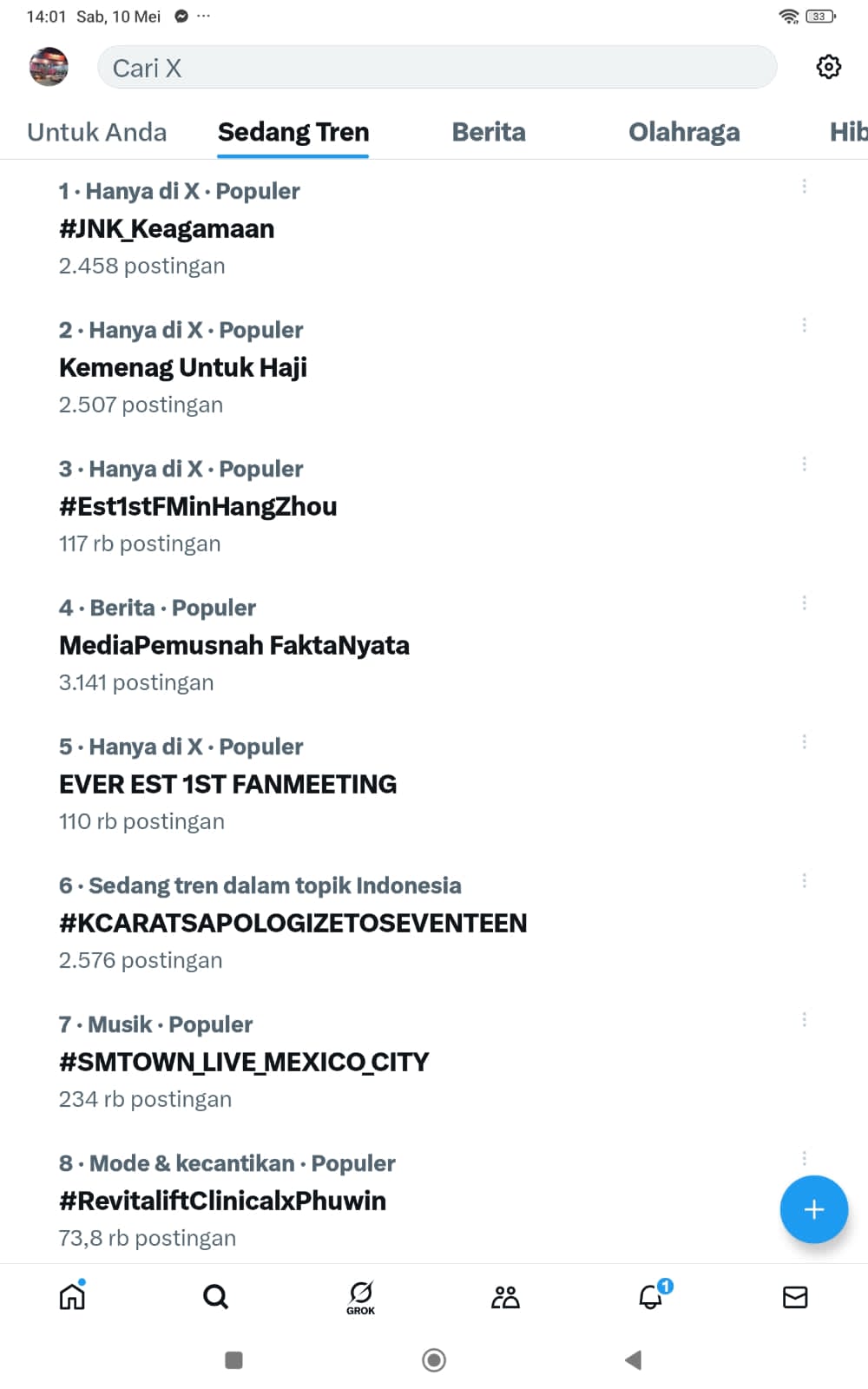Open the #SMTOWN_LIVE_MEXICO_CITY trend
This screenshot has height=1389, width=868.
click(x=244, y=1062)
